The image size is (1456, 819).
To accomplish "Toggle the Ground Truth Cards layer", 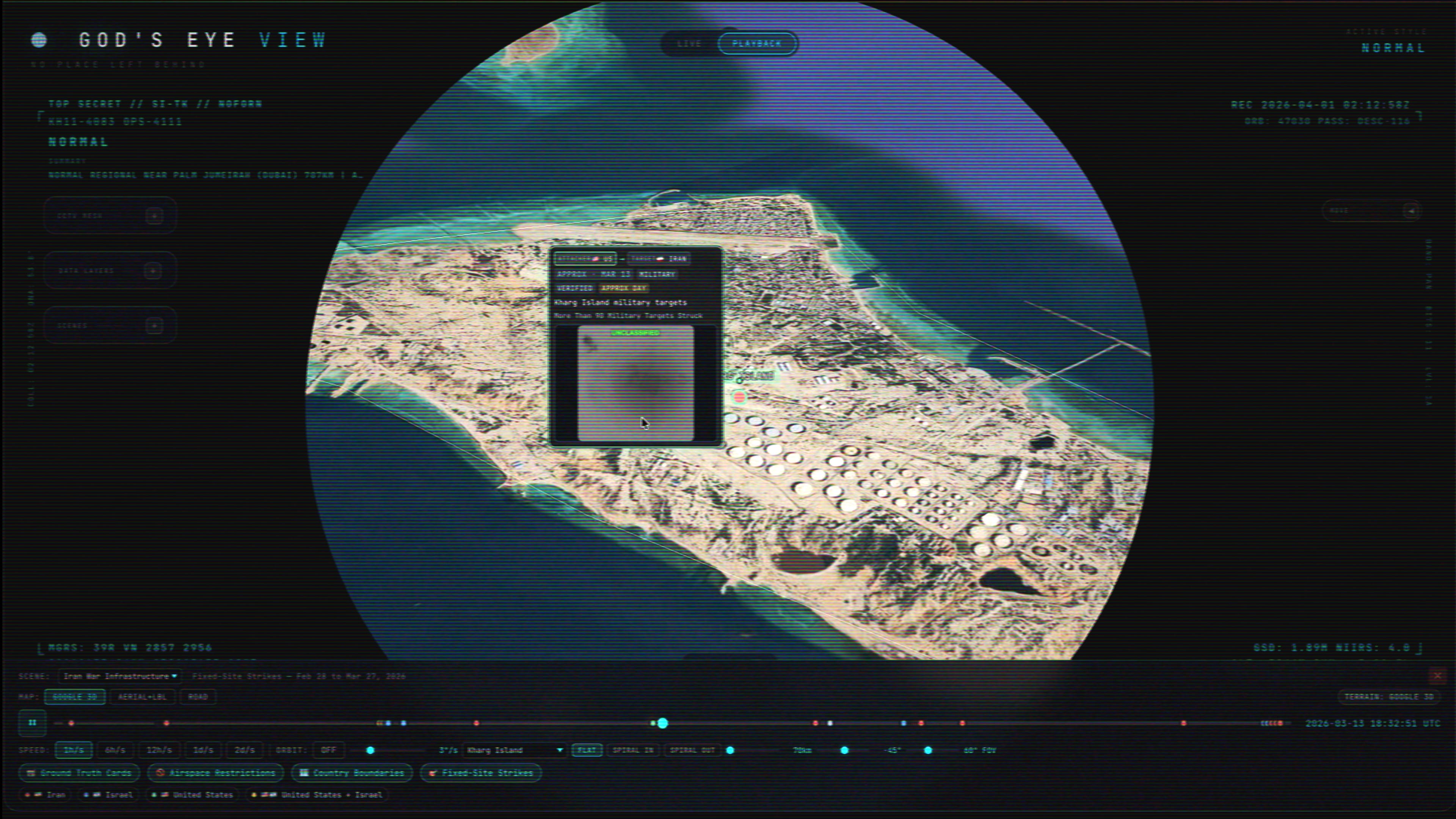I will coord(79,773).
